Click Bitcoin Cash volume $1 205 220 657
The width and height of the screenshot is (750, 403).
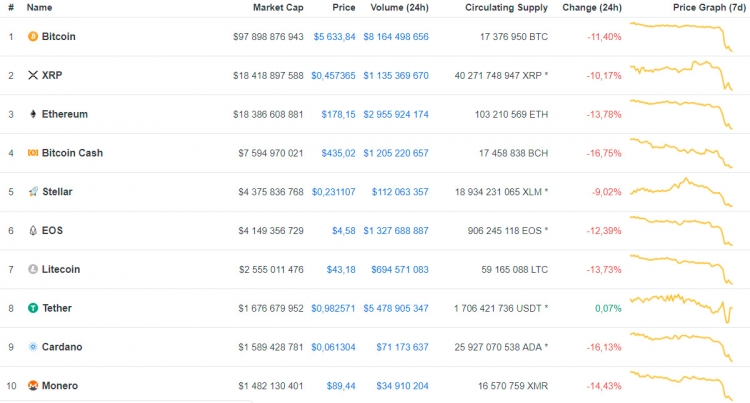[x=396, y=153]
